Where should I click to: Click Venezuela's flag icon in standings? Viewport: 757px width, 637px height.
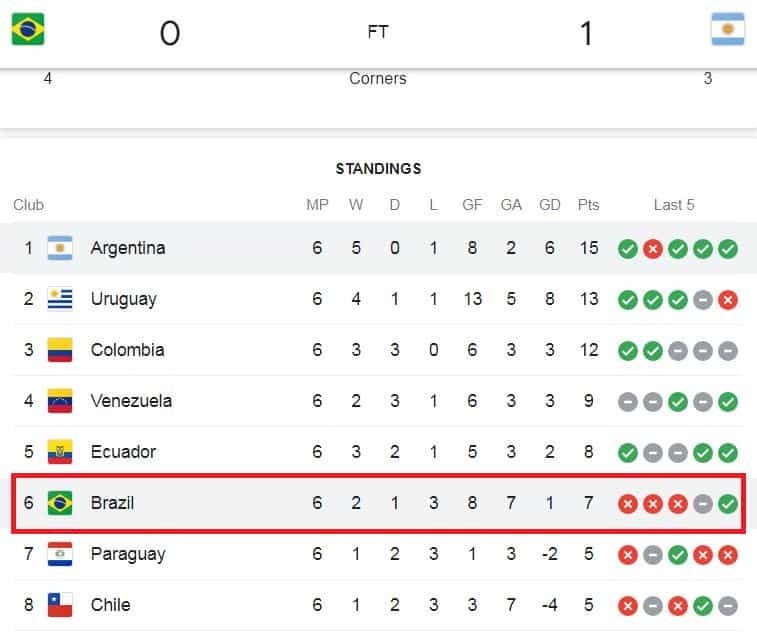tap(60, 401)
